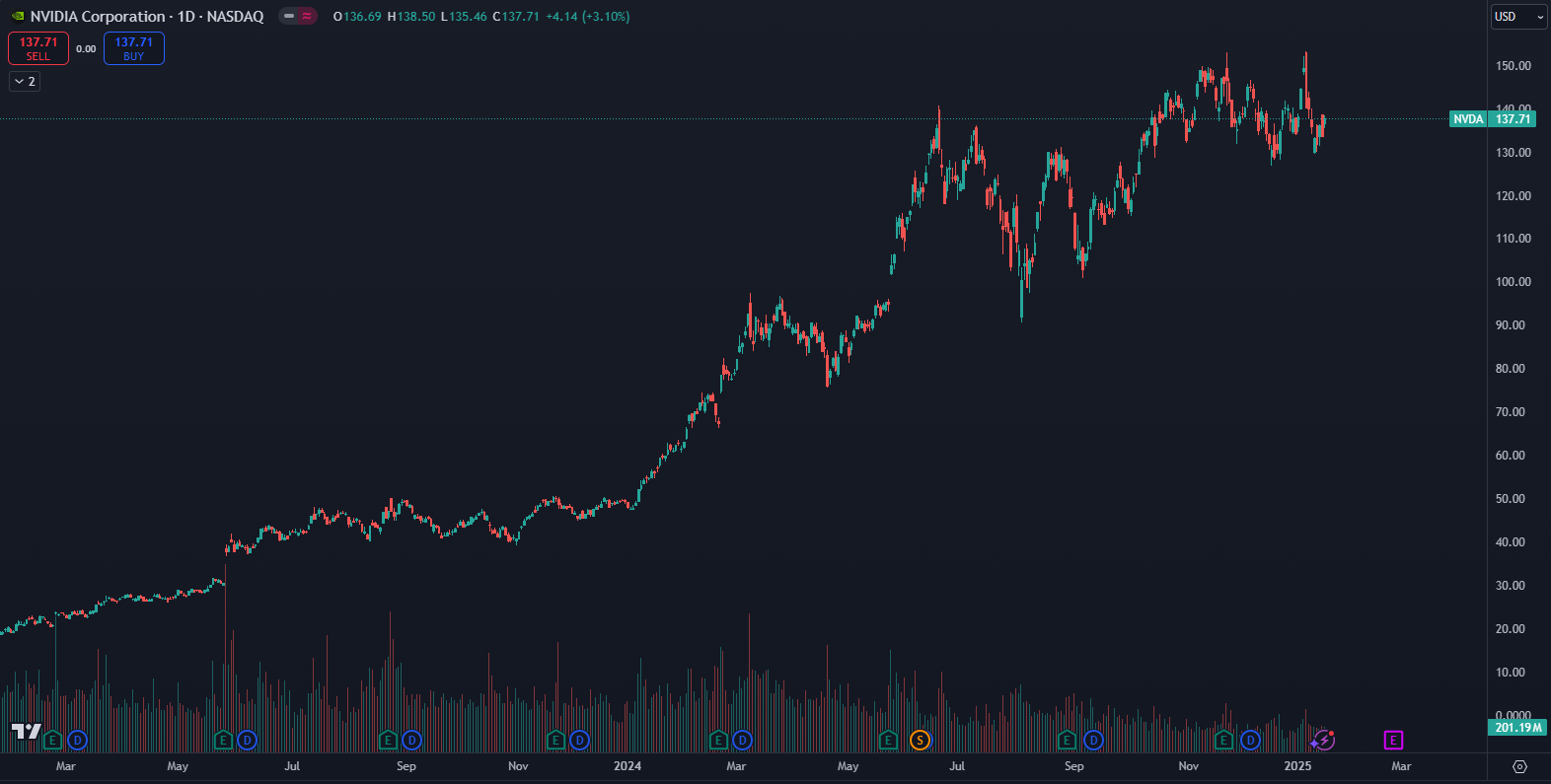
Task: Click the NVDA 137.71 price label on the axis
Action: coord(1493,119)
